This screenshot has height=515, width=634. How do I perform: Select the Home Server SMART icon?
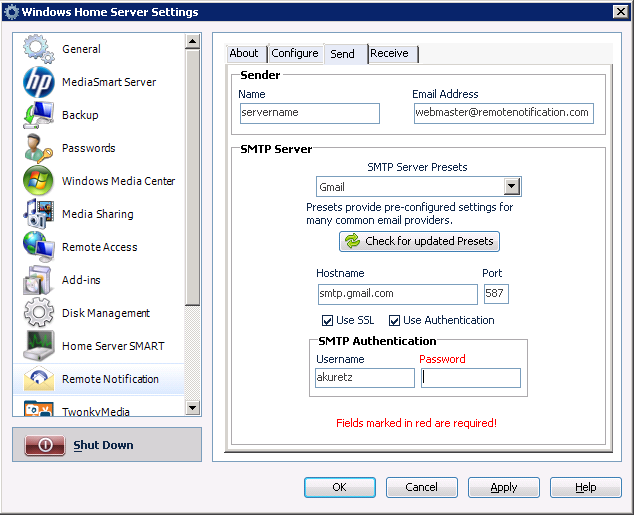coord(38,346)
